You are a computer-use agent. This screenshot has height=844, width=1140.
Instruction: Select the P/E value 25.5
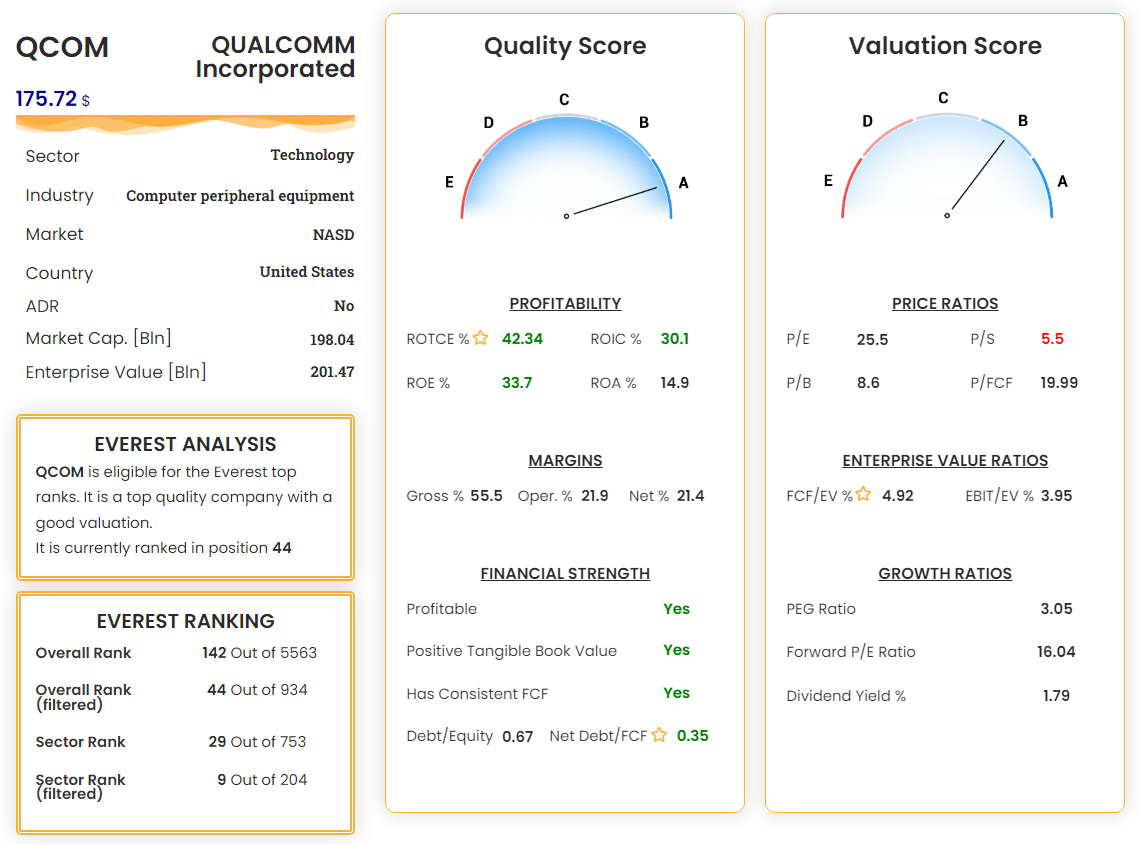point(872,339)
